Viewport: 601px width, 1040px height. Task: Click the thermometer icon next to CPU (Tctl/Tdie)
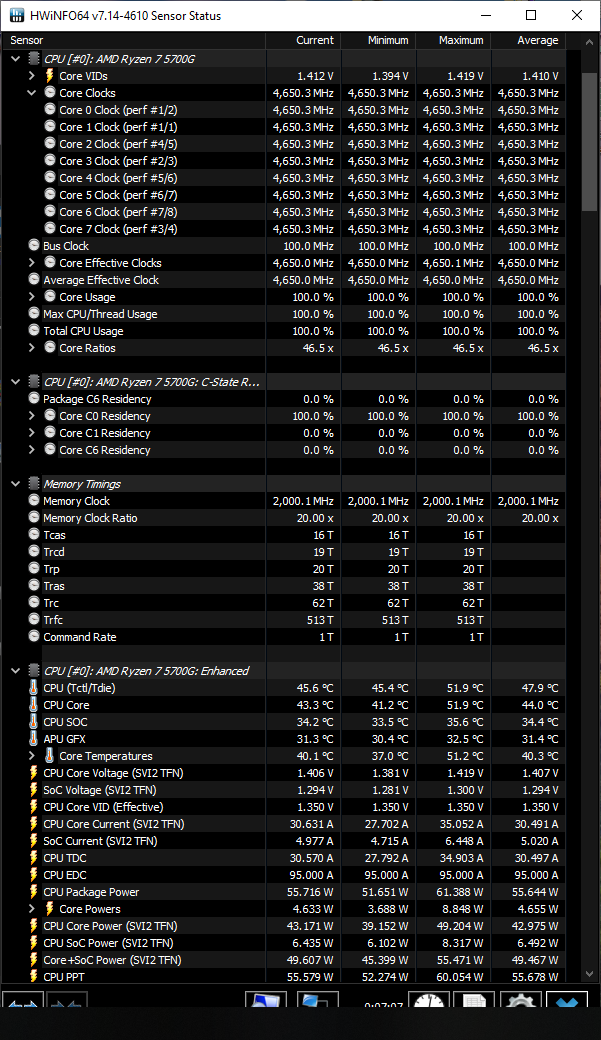[34, 688]
